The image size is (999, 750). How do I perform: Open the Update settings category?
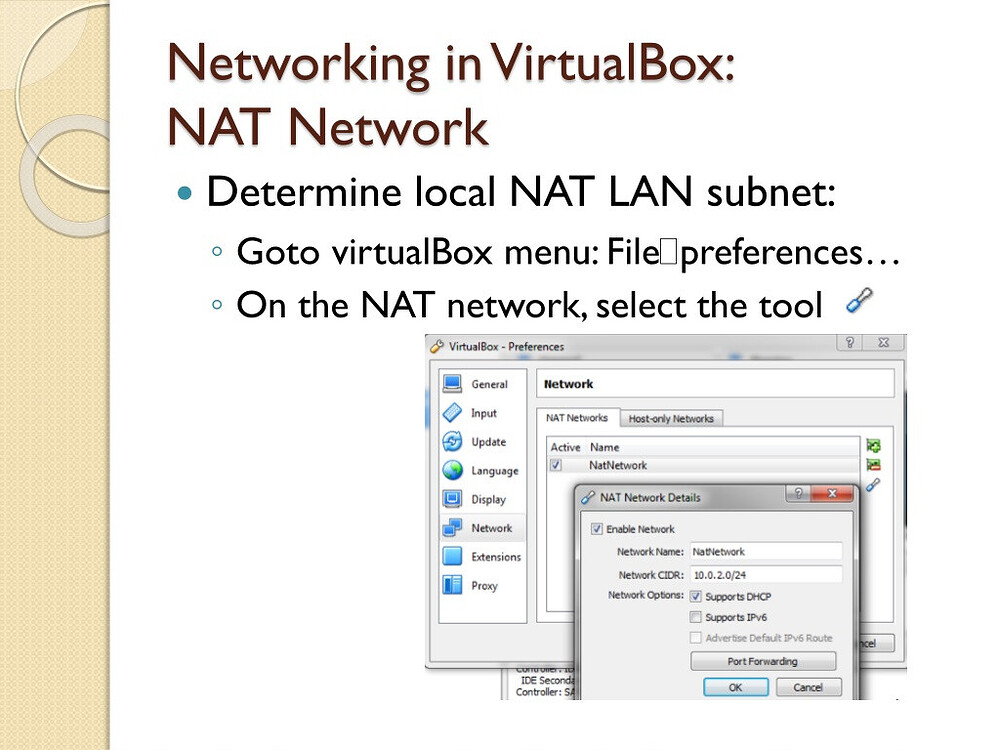(482, 442)
